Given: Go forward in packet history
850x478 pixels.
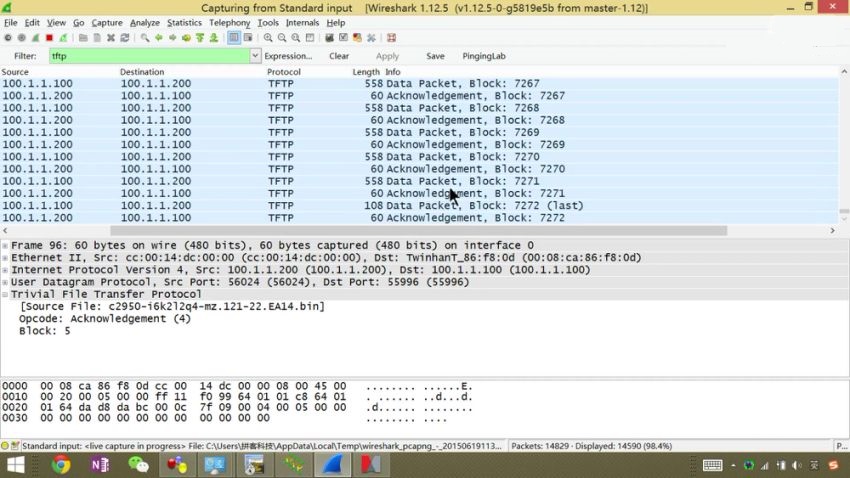Looking at the screenshot, I should tap(172, 38).
